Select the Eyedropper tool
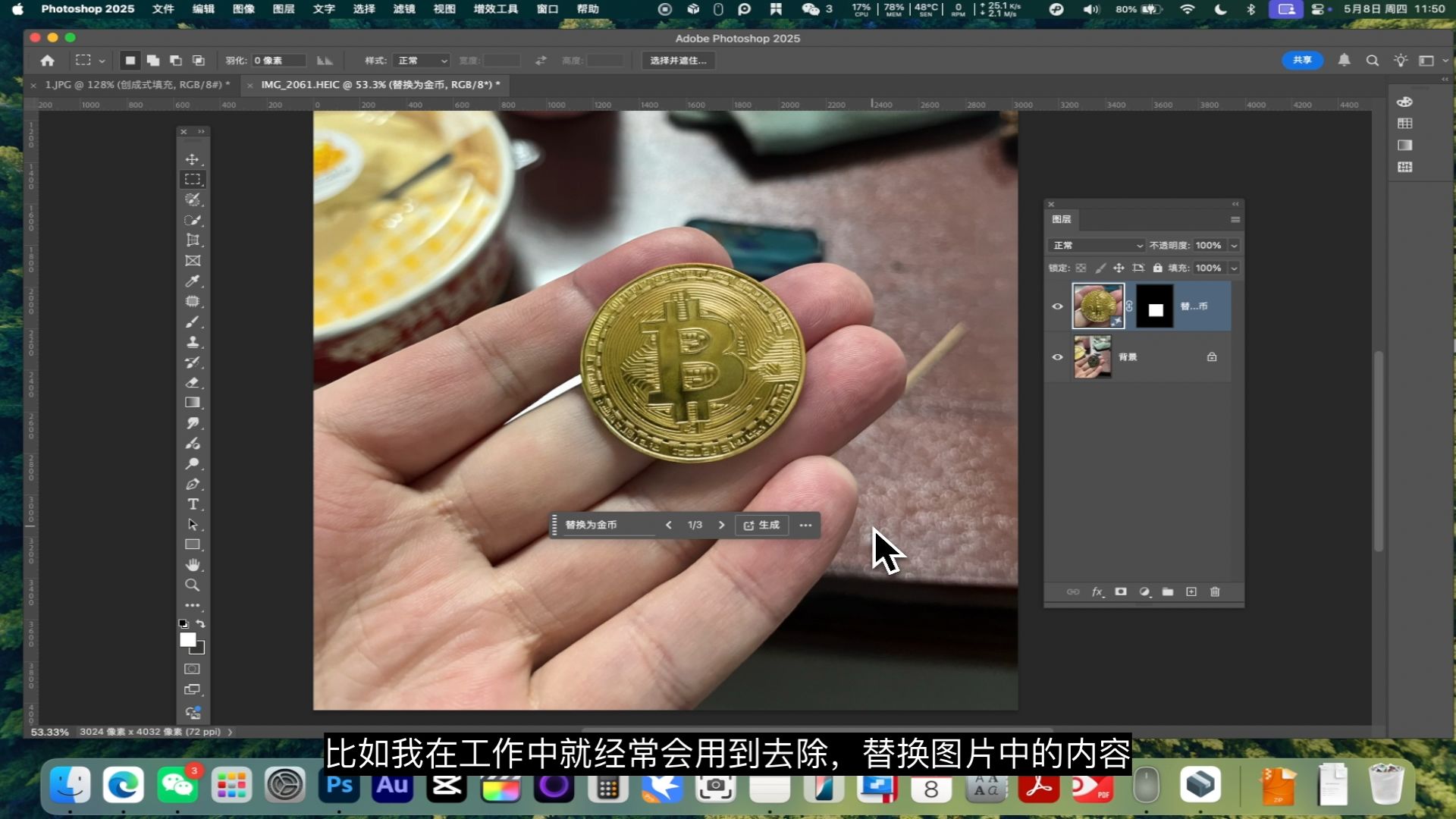Viewport: 1456px width, 819px height. [193, 281]
